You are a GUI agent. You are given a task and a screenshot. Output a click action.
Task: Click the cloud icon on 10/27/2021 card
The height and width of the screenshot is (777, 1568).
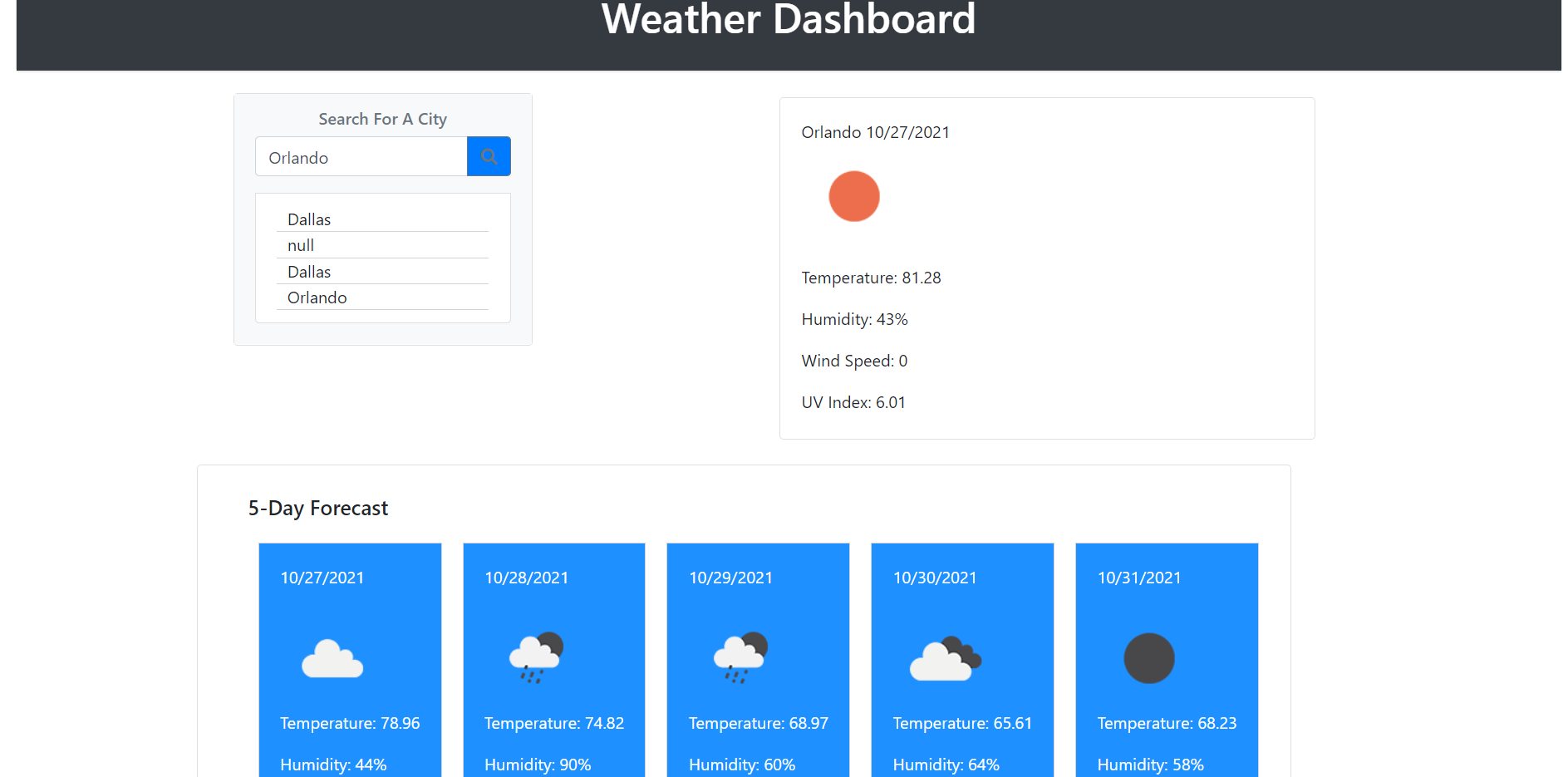332,659
